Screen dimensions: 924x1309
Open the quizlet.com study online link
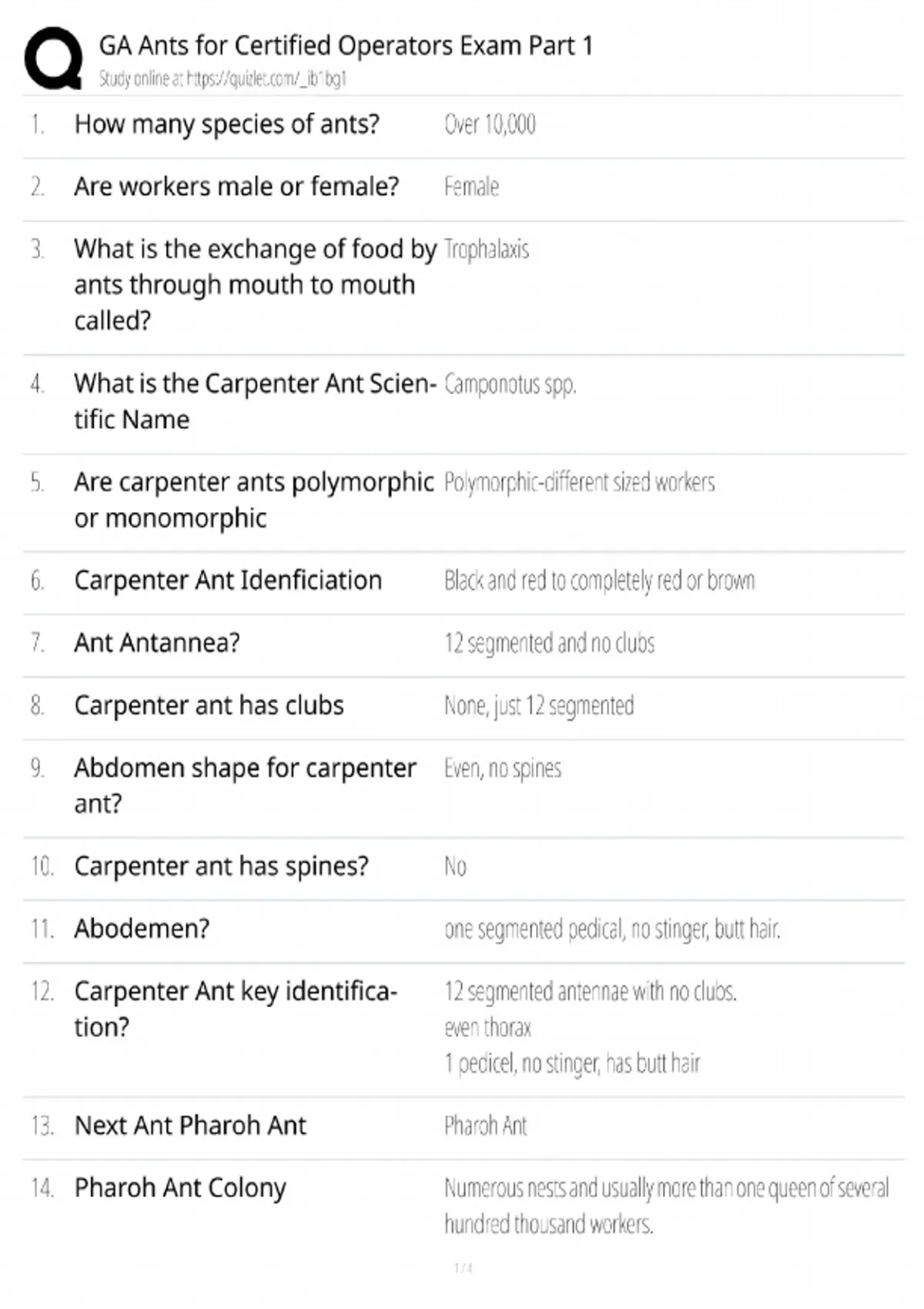(x=222, y=79)
